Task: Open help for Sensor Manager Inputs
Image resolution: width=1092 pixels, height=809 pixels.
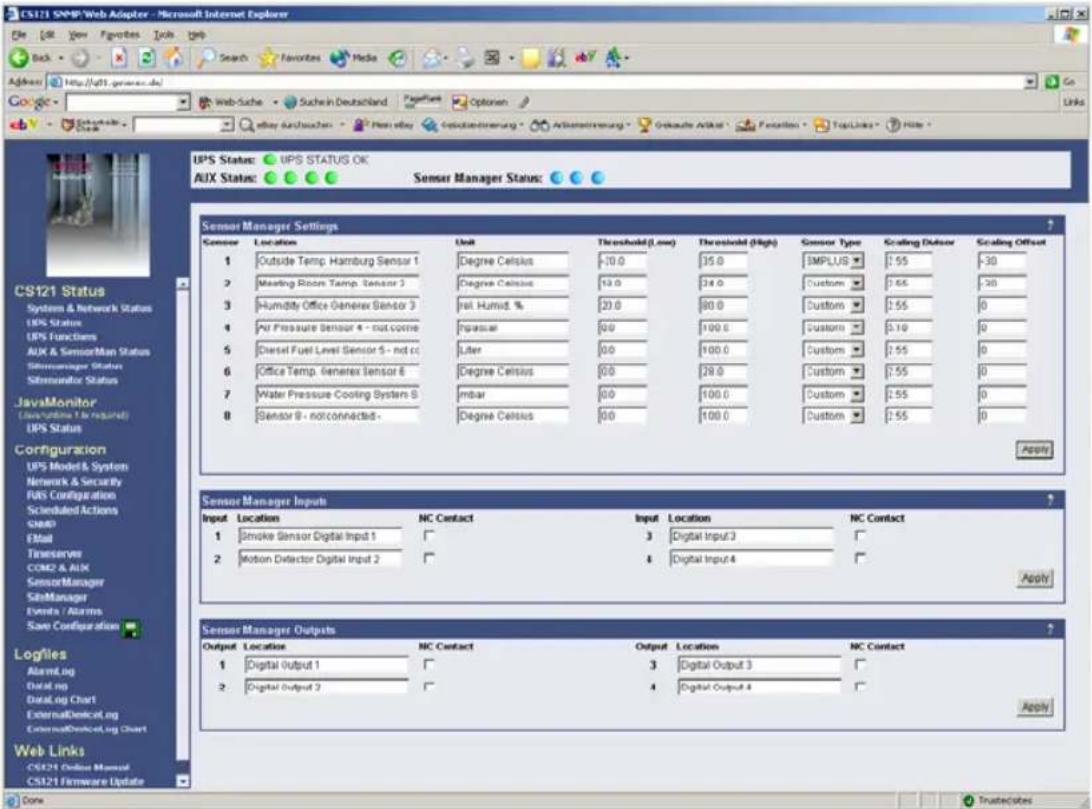Action: click(1051, 500)
